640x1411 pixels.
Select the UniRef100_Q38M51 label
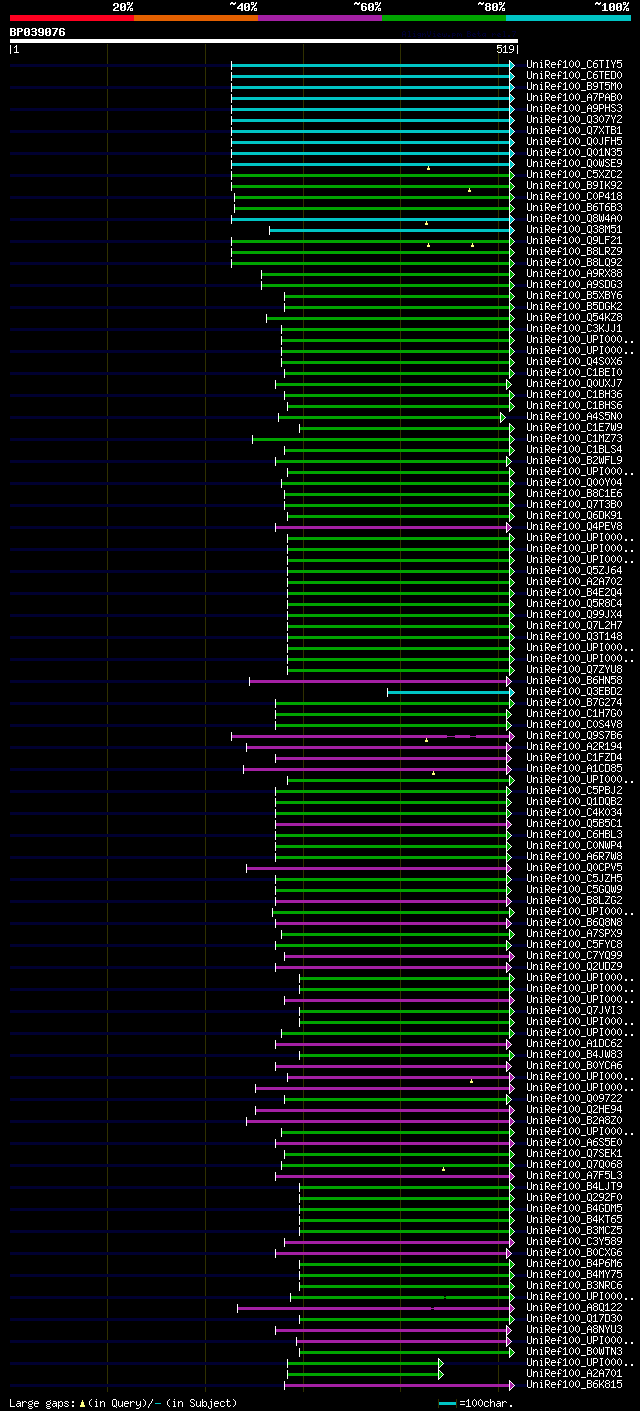pyautogui.click(x=575, y=229)
